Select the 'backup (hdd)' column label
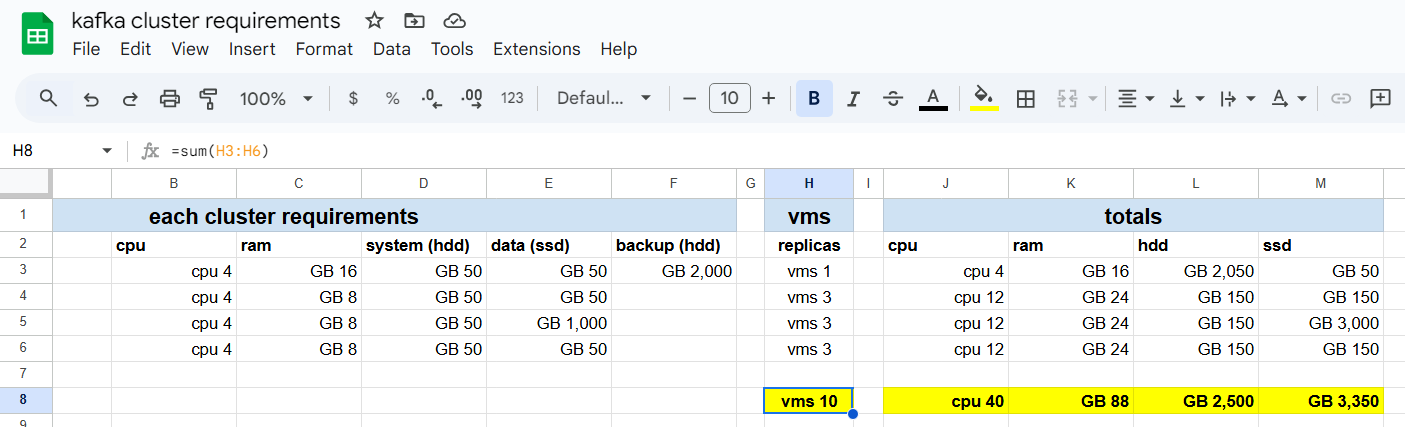 coord(673,245)
